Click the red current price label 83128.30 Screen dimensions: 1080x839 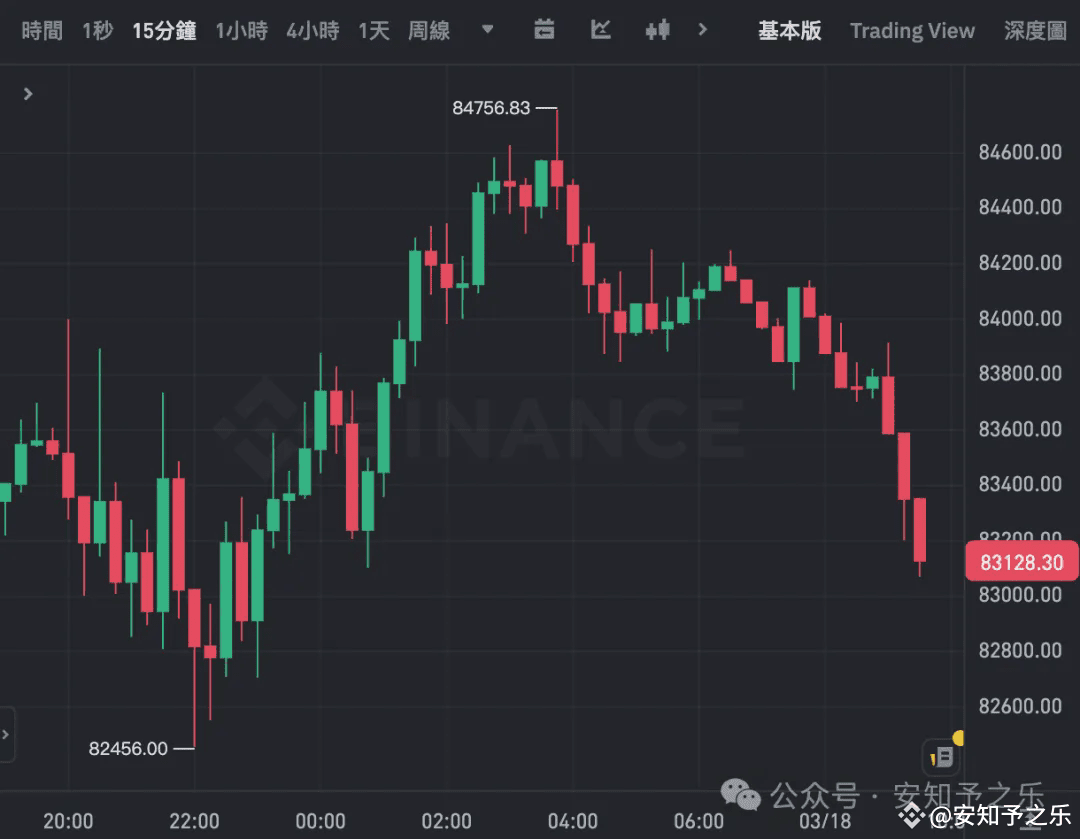(x=1021, y=562)
